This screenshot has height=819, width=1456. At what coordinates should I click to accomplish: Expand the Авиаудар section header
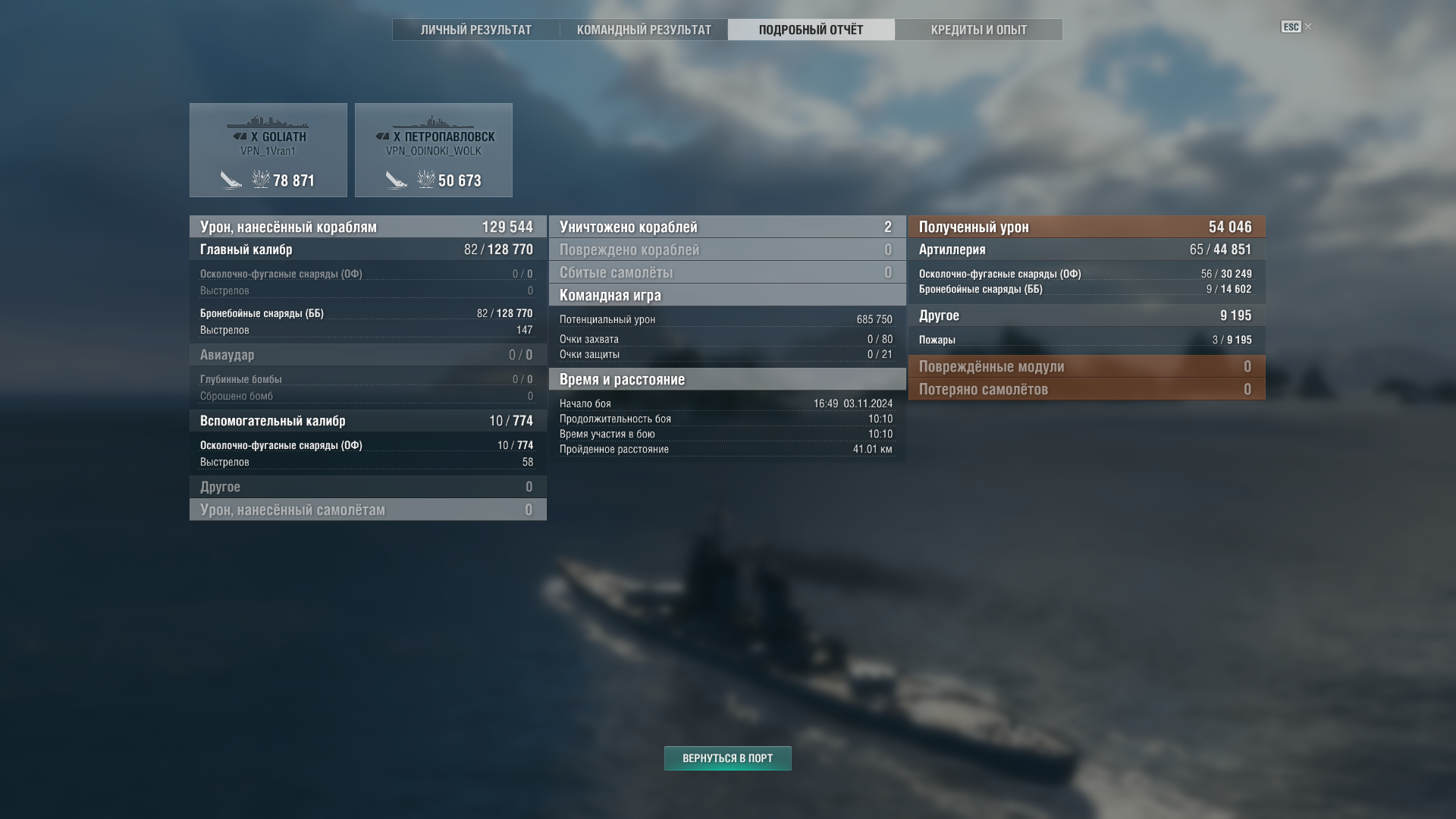[368, 355]
